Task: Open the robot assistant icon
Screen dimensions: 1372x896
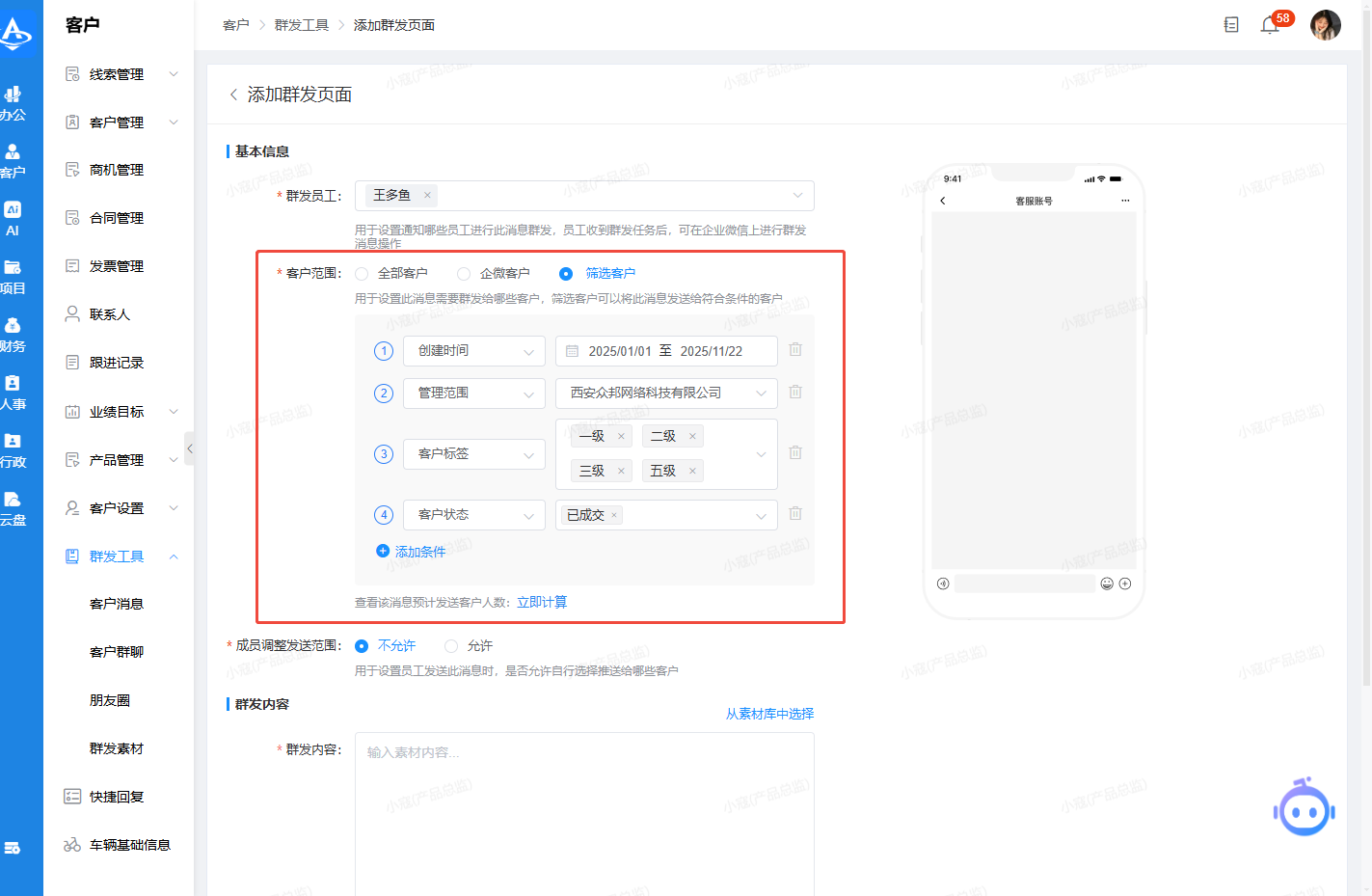Action: pos(1304,808)
